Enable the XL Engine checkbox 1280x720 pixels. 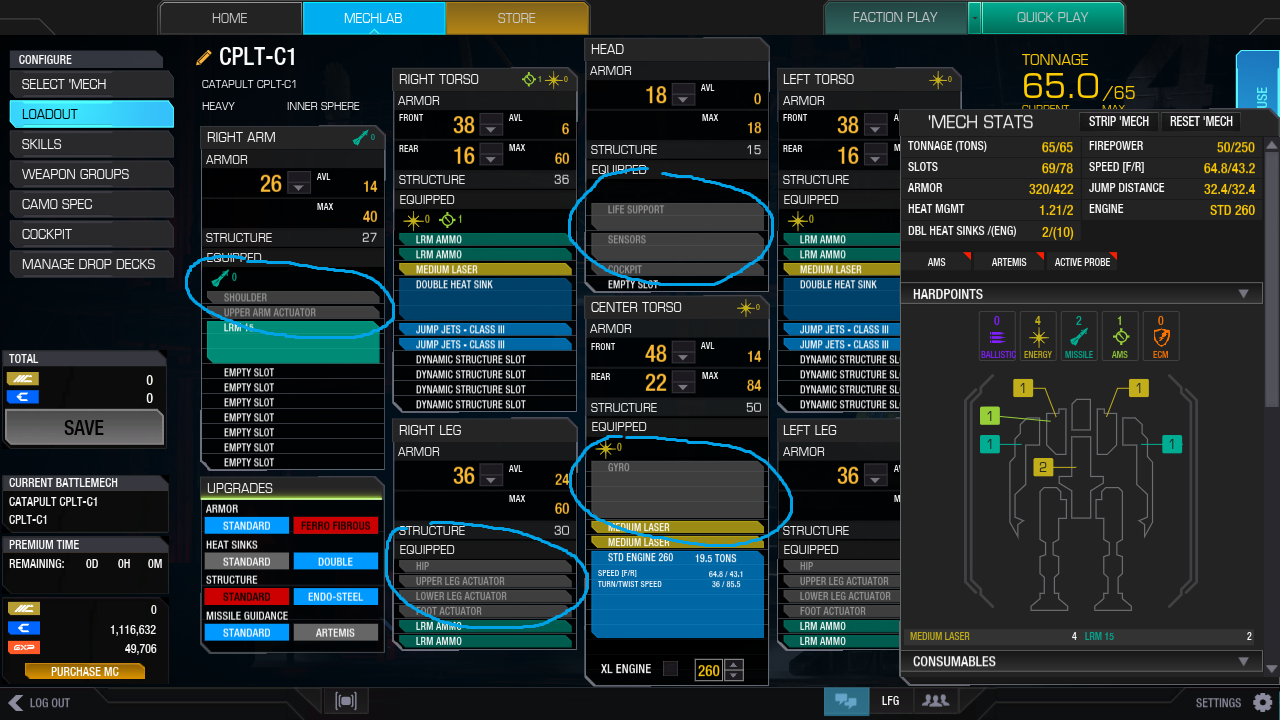pos(670,669)
